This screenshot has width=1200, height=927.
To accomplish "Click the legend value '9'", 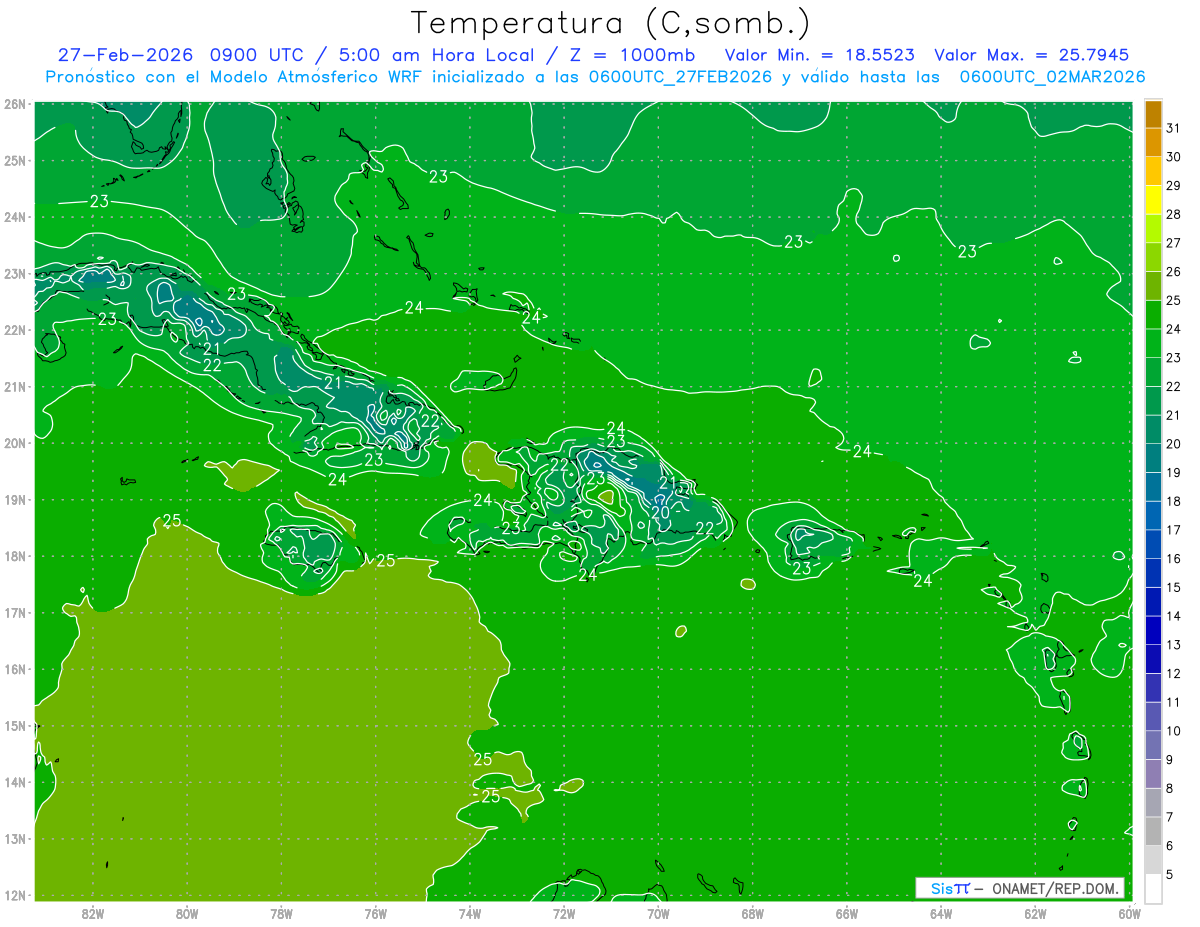I will (1169, 760).
